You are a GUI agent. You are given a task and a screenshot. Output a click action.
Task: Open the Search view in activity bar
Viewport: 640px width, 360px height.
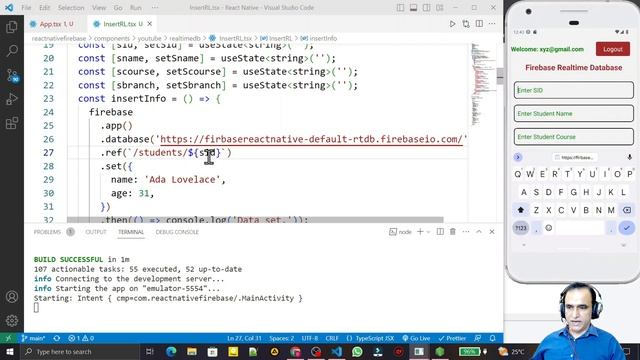(12, 51)
